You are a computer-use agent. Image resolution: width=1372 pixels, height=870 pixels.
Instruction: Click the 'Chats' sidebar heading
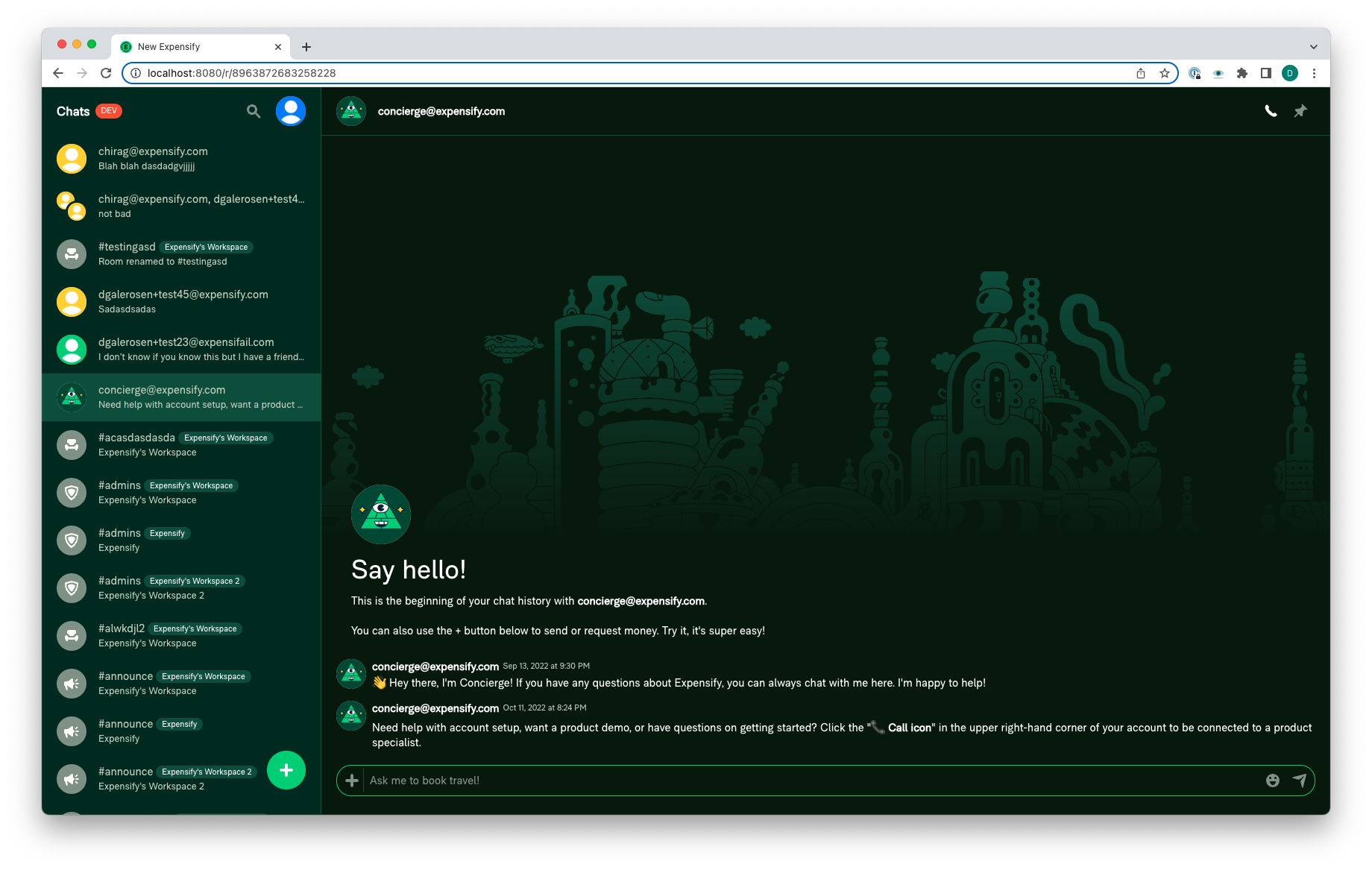(x=73, y=111)
